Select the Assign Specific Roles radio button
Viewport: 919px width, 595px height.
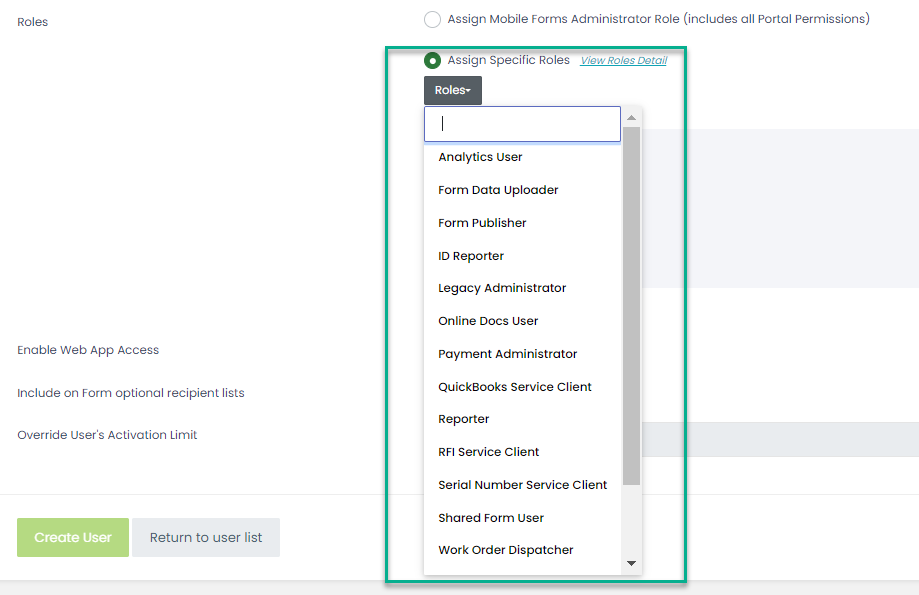(x=433, y=60)
